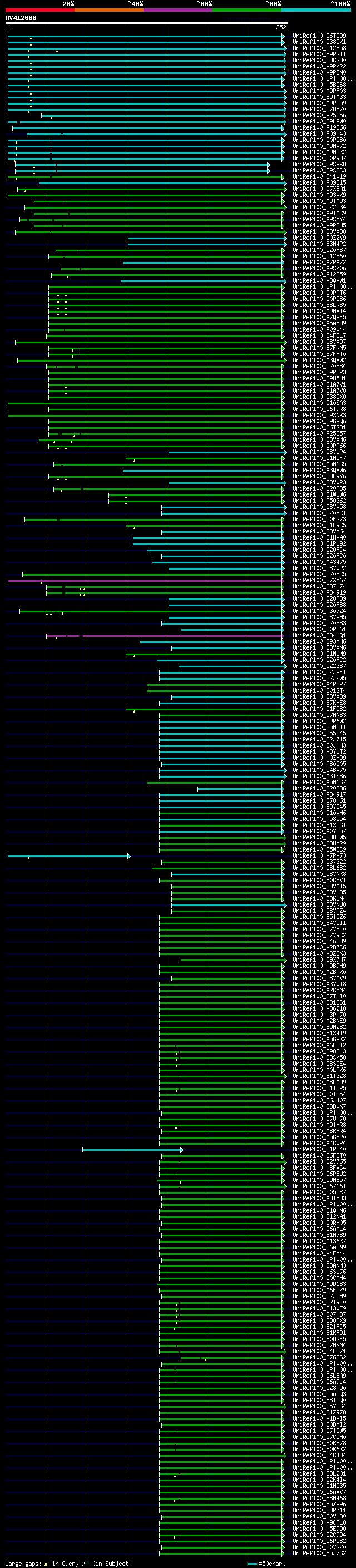Open hit UniRef100_C0PRU7
This screenshot has height=1568, width=356.
(319, 159)
